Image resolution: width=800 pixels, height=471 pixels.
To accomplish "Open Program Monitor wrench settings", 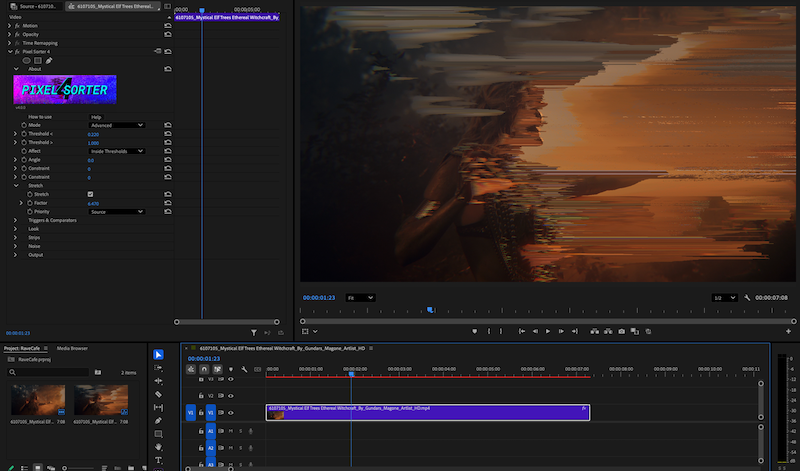I will (x=746, y=298).
